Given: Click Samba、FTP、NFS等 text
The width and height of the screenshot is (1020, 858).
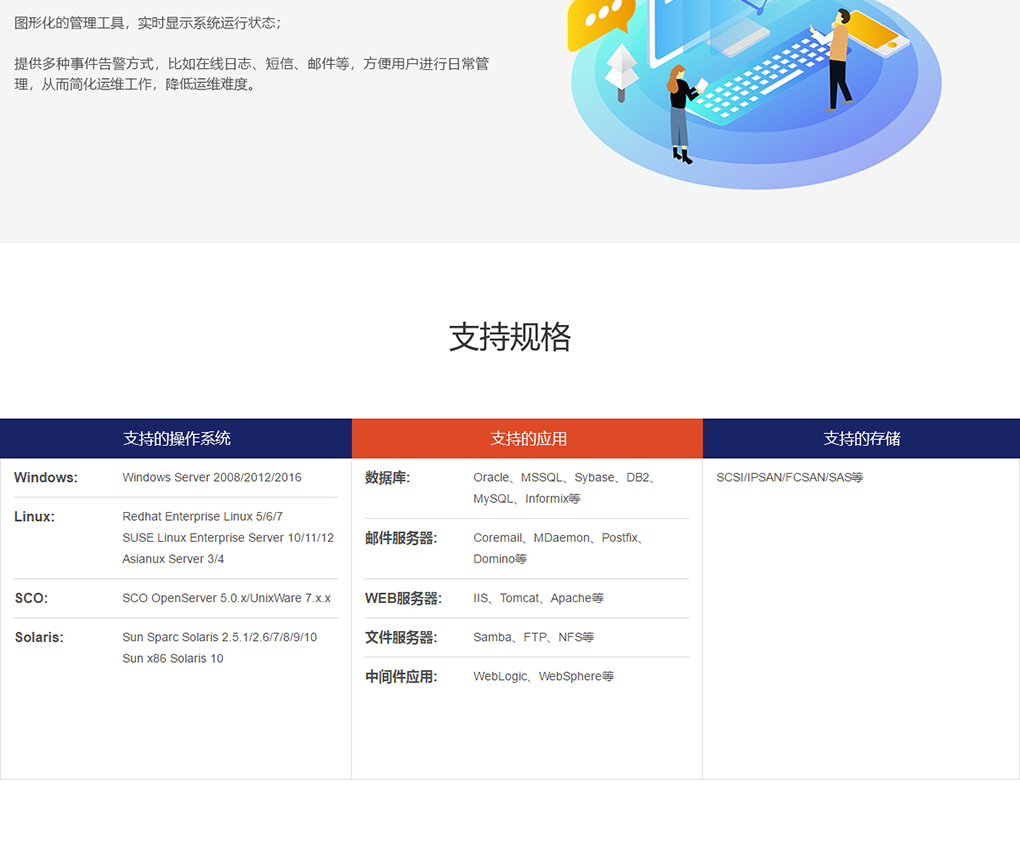Looking at the screenshot, I should click(533, 637).
